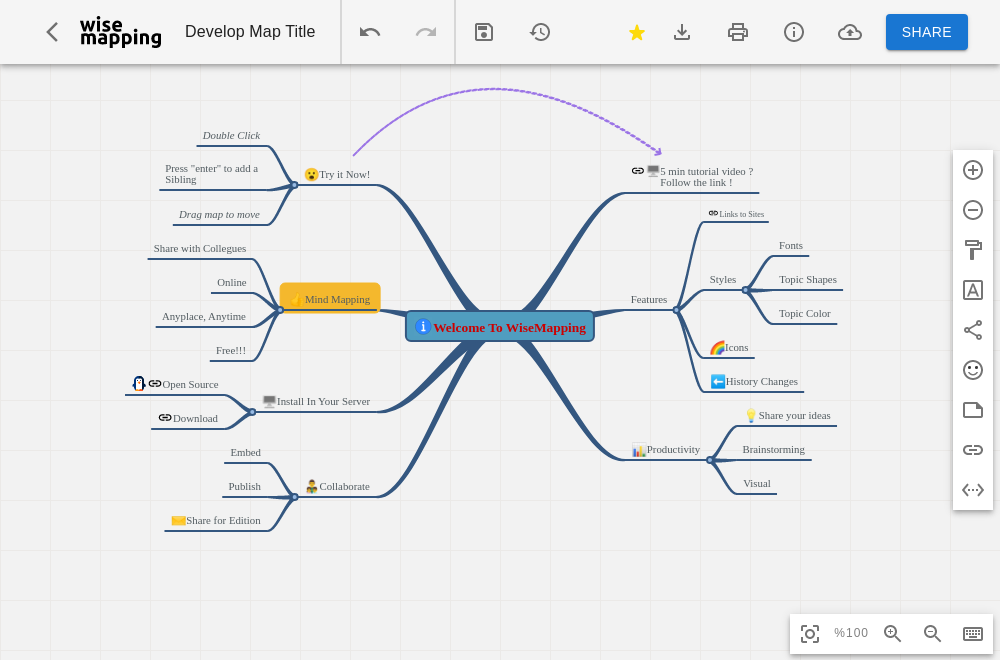Open the link icon beside Open Source

(x=155, y=383)
